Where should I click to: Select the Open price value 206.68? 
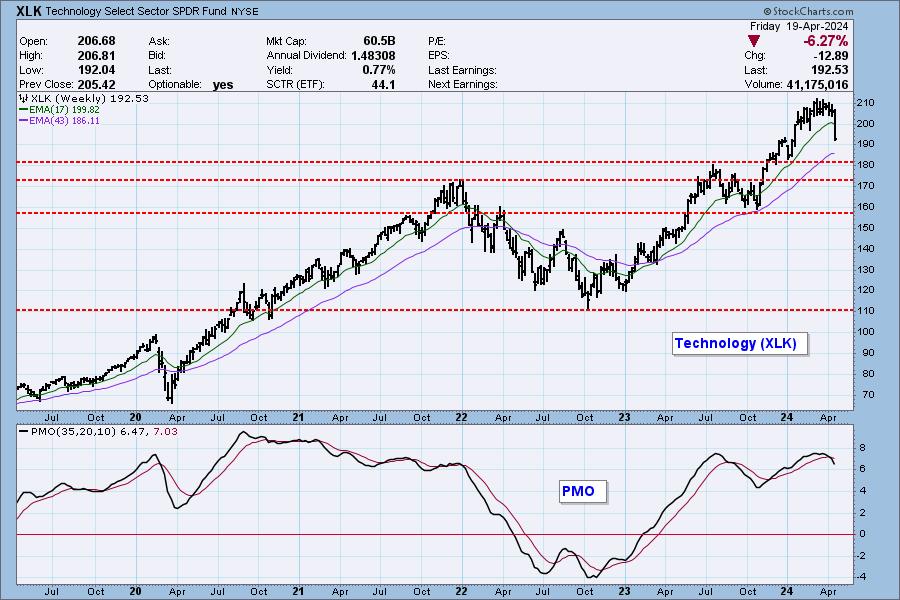(x=96, y=41)
